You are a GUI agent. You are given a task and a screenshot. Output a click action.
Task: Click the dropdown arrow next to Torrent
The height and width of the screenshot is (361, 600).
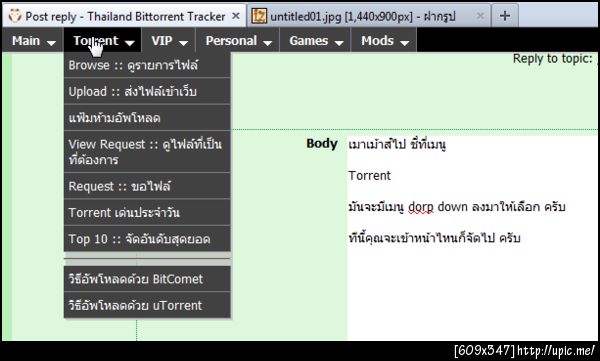pyautogui.click(x=130, y=43)
